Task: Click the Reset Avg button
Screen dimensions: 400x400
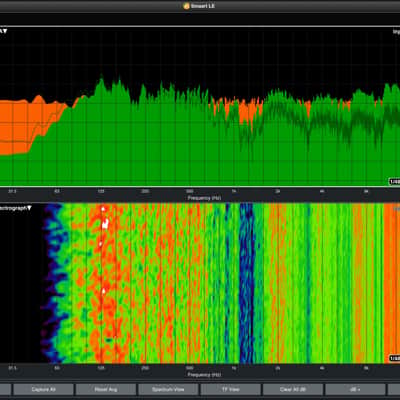Action: (106, 389)
